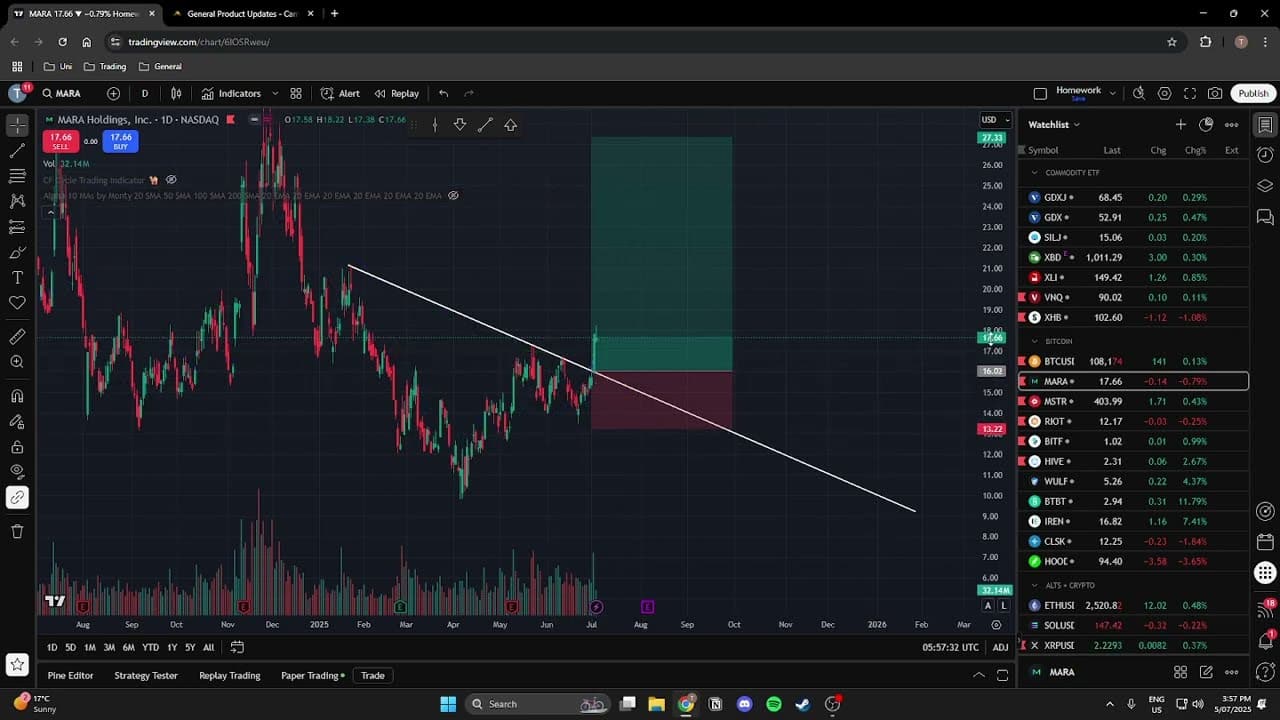Toggle the log scale L button
This screenshot has height=720, width=1280.
(x=1003, y=605)
